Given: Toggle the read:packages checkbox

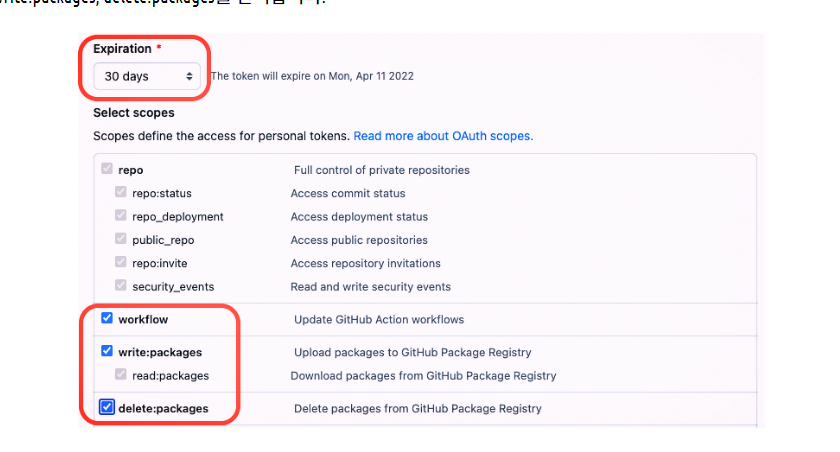Looking at the screenshot, I should (121, 375).
